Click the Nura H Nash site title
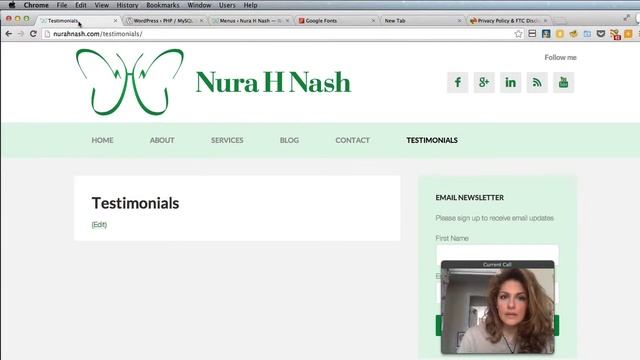The image size is (640, 360). tap(273, 82)
